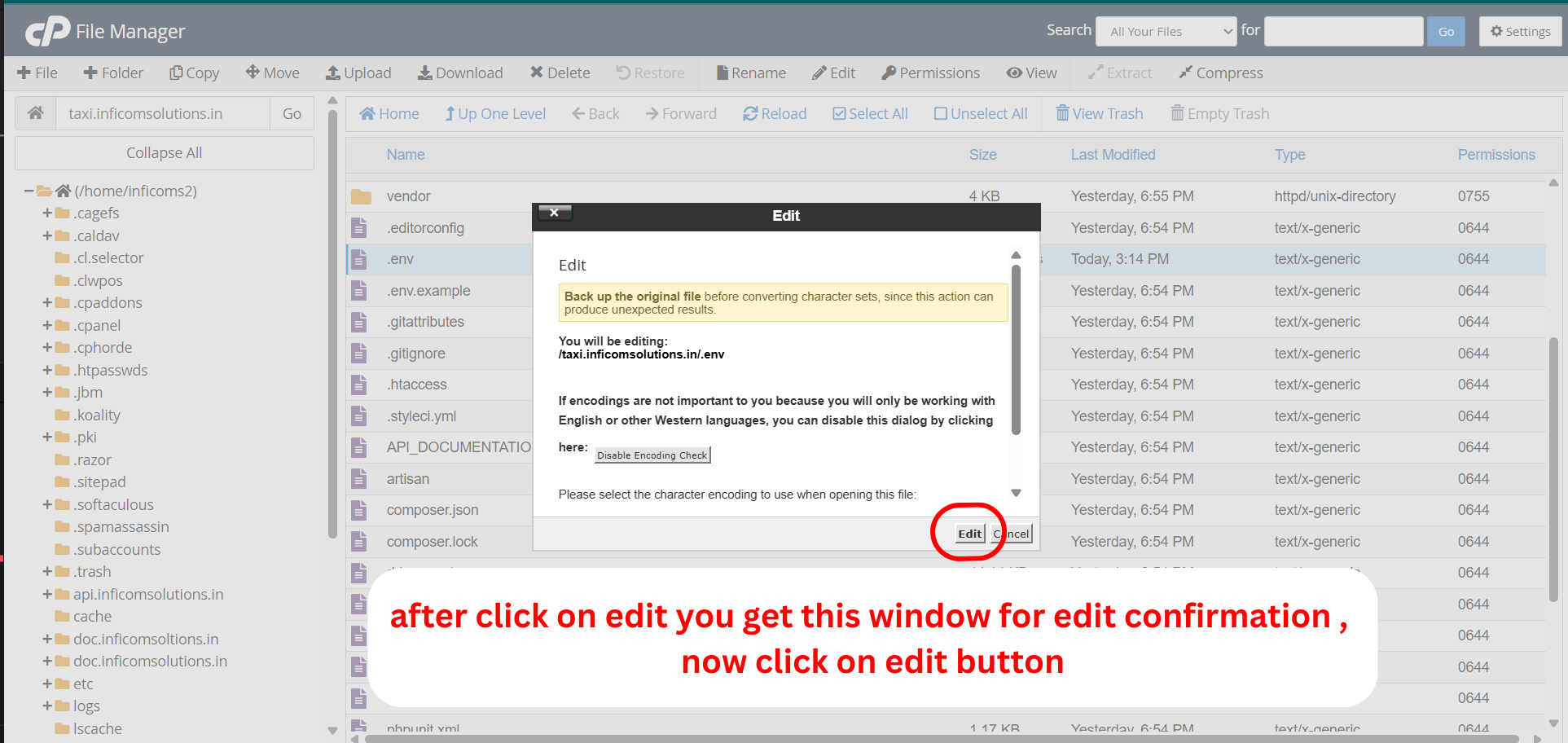Open the 'All Your Files' search dropdown
This screenshot has height=743, width=1568.
(1166, 31)
